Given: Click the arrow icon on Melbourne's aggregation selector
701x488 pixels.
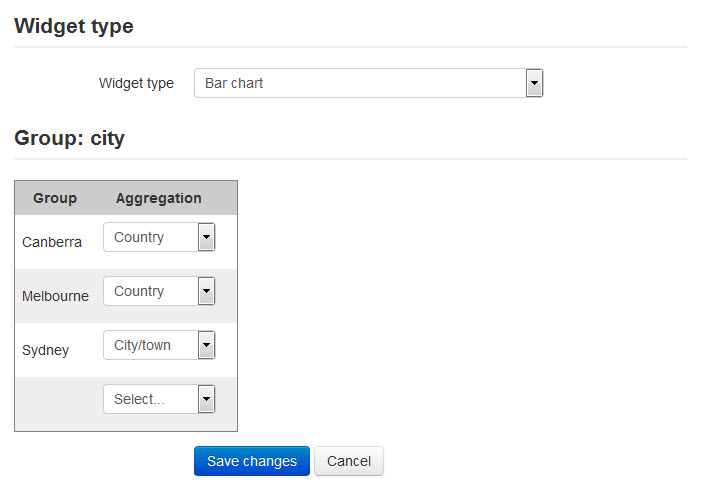Looking at the screenshot, I should coord(206,292).
